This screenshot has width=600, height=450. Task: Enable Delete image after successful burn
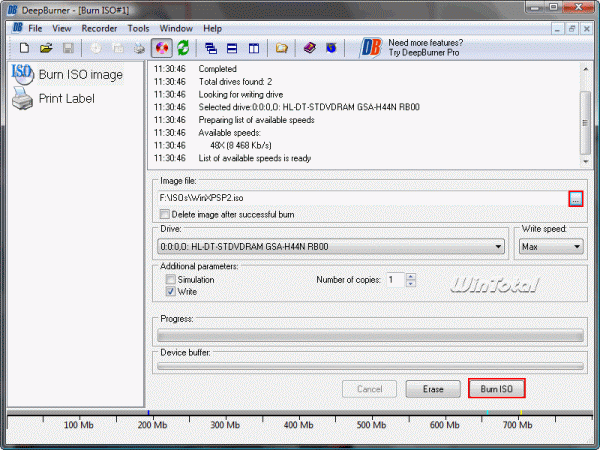tap(165, 214)
